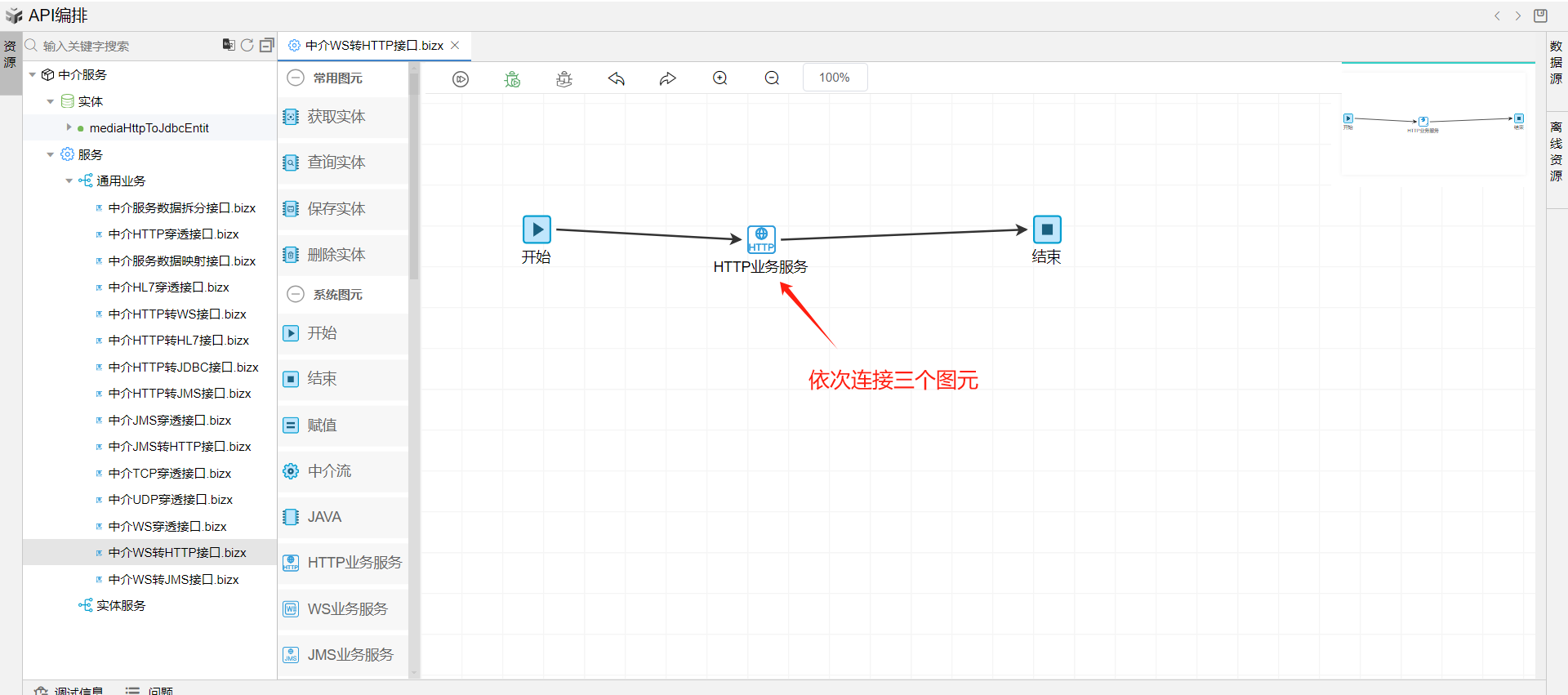Zoom out of the canvas

[x=772, y=78]
